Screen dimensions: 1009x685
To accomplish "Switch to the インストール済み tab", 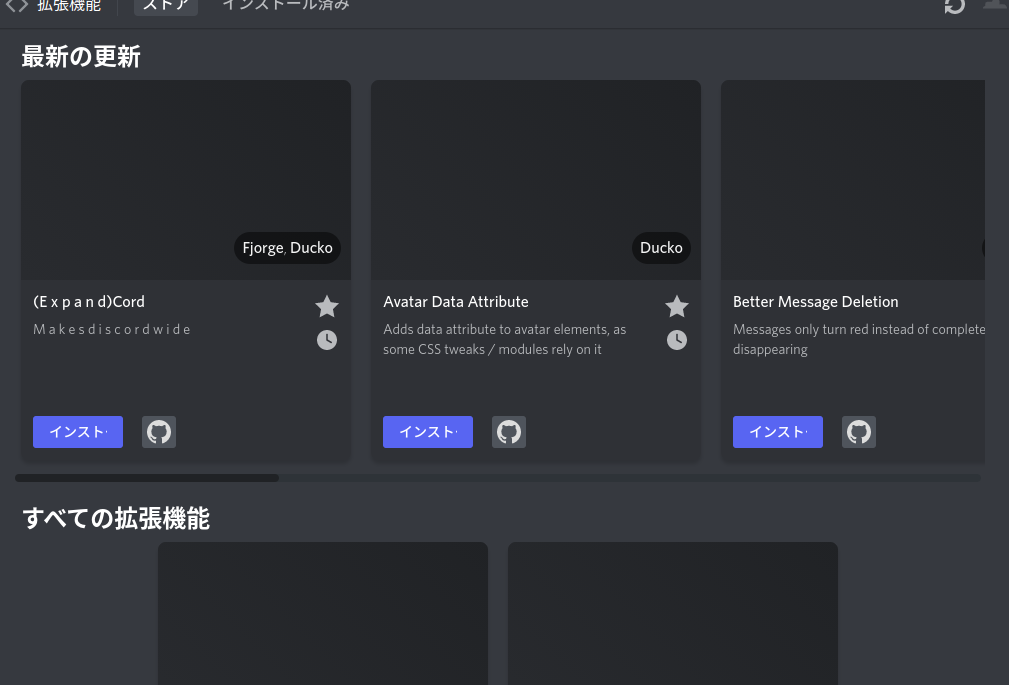I will point(286,5).
